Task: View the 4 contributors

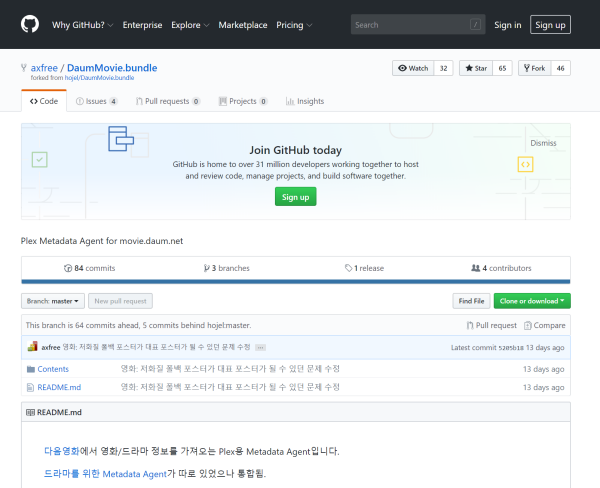Action: tap(501, 268)
